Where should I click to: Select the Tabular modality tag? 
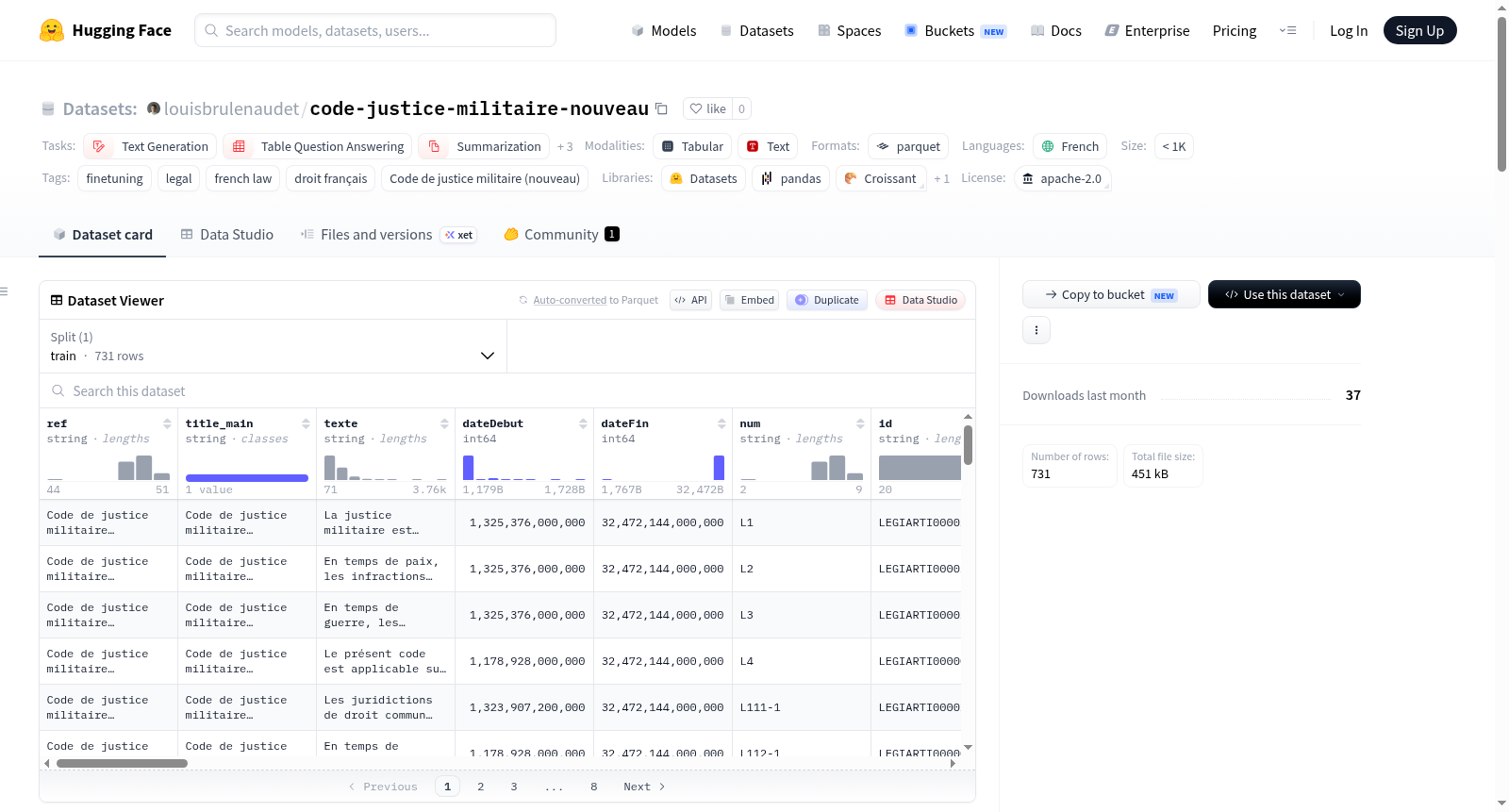(x=692, y=146)
